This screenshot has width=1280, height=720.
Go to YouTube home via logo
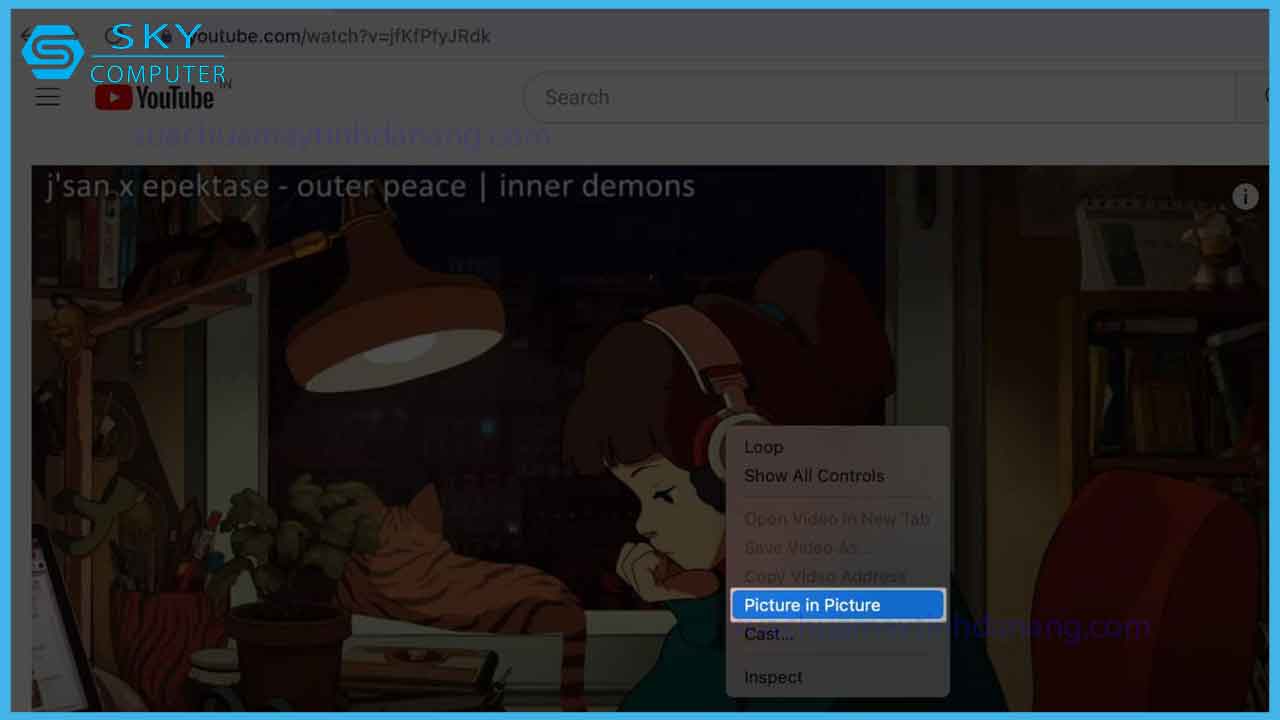tap(155, 97)
